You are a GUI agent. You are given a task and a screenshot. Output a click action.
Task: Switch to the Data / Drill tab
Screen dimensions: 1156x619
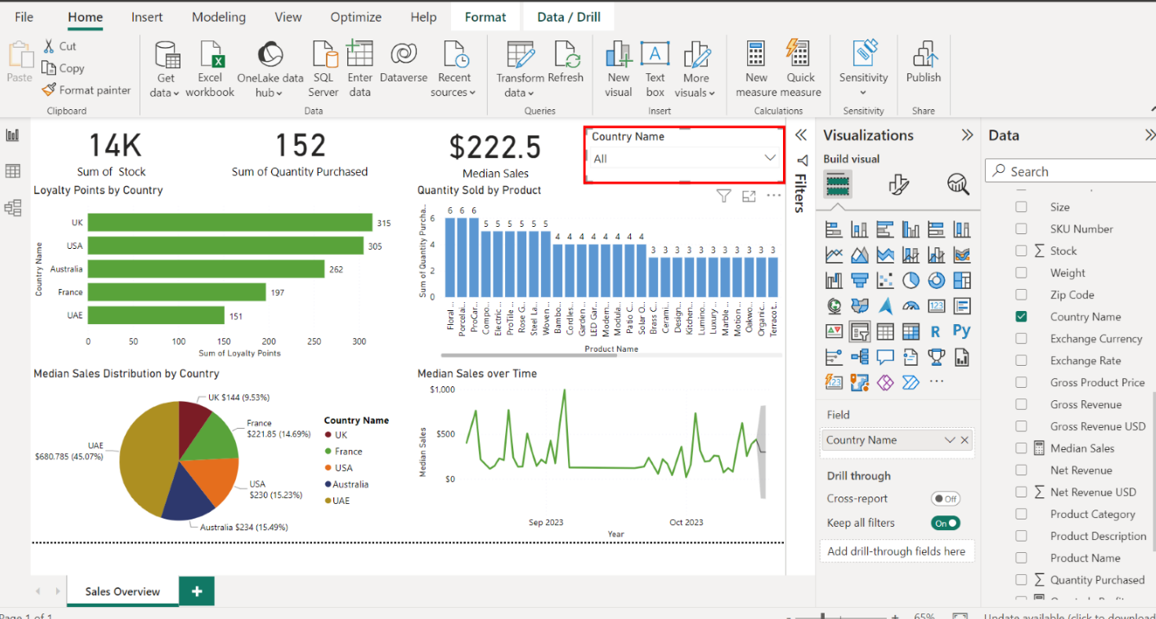(x=568, y=17)
